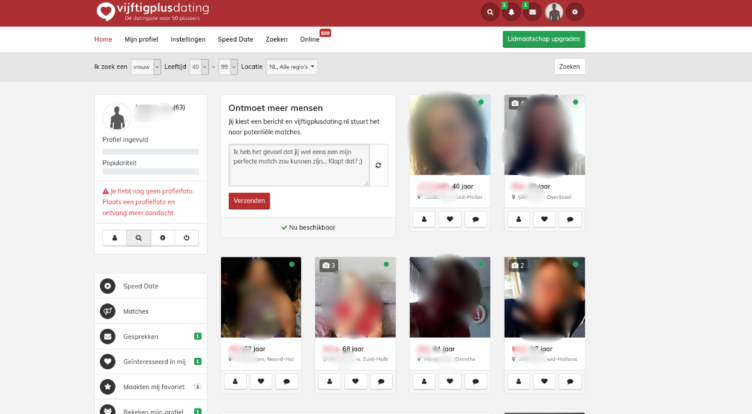Image resolution: width=752 pixels, height=414 pixels.
Task: Refresh the suggested message with the reload icon
Action: 378,165
